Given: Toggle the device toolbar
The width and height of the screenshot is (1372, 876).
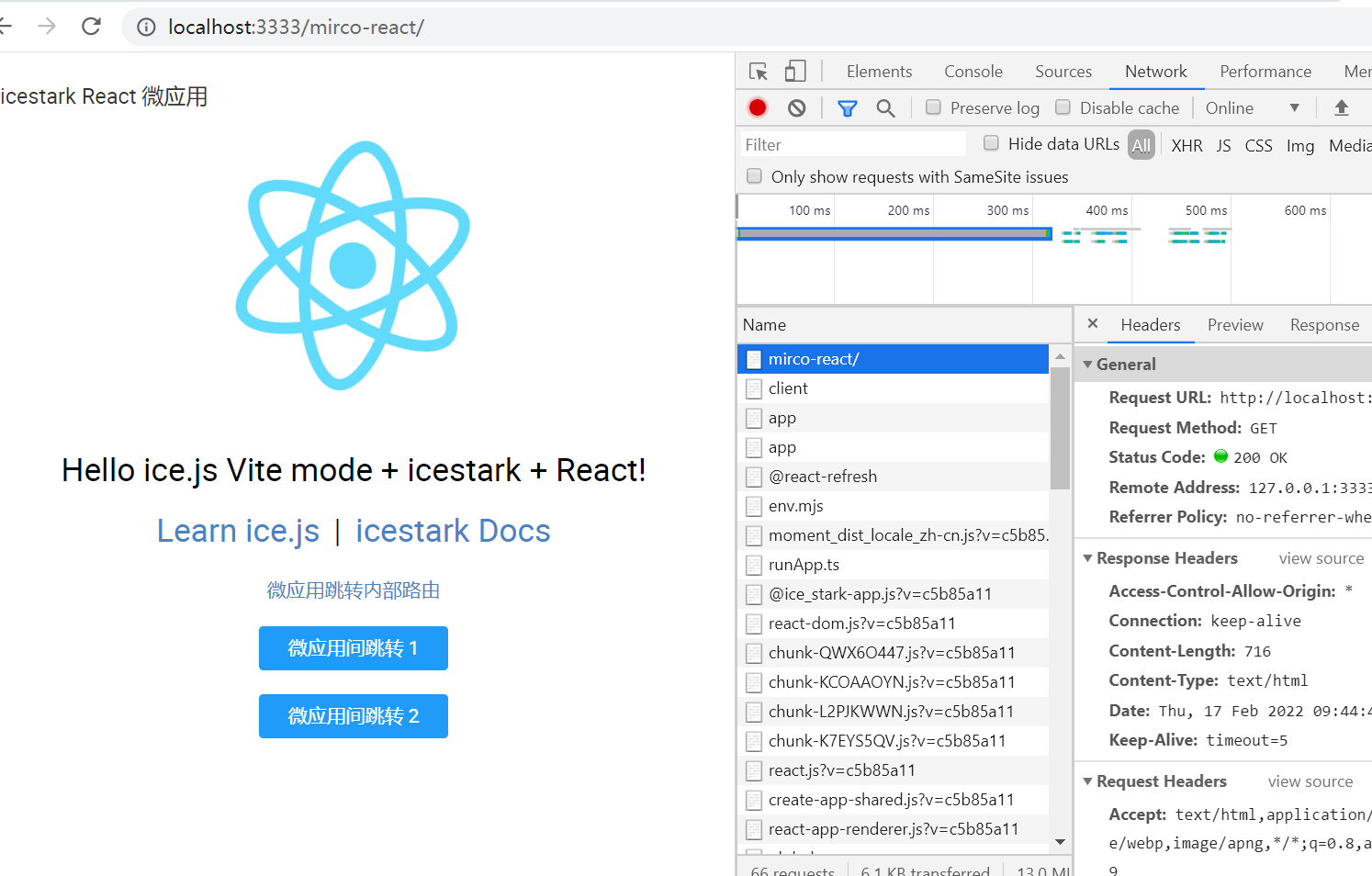Looking at the screenshot, I should 794,71.
